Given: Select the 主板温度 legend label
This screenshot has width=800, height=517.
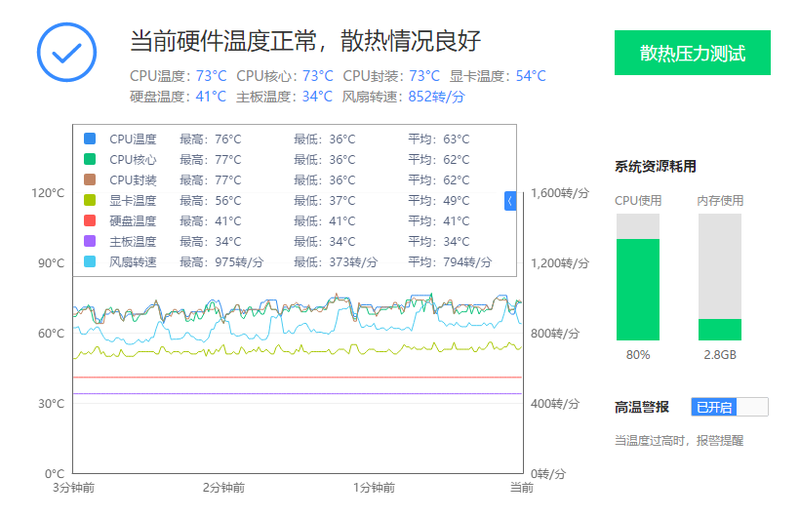Looking at the screenshot, I should pyautogui.click(x=133, y=241).
